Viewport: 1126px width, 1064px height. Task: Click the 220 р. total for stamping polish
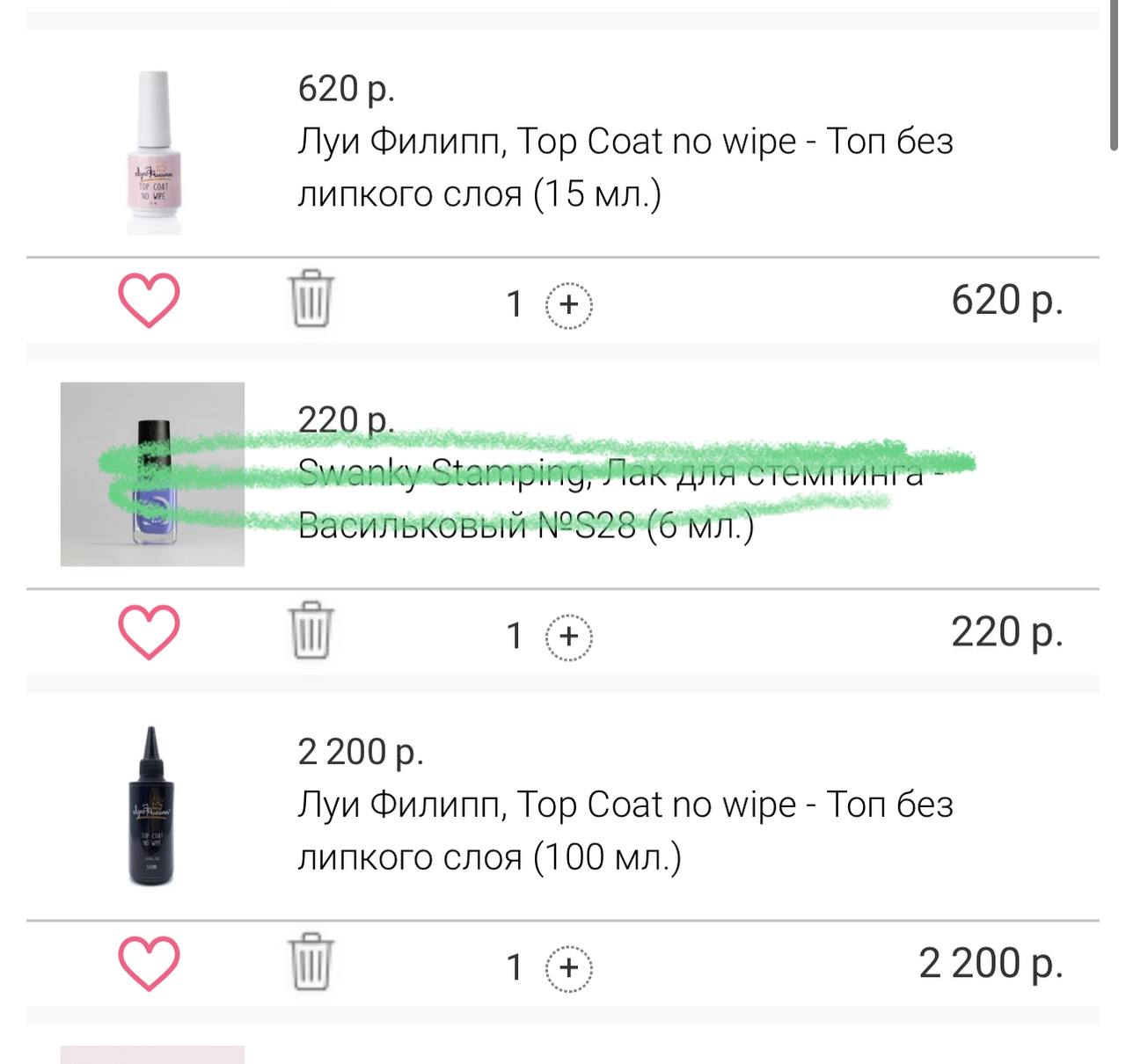tap(1007, 632)
